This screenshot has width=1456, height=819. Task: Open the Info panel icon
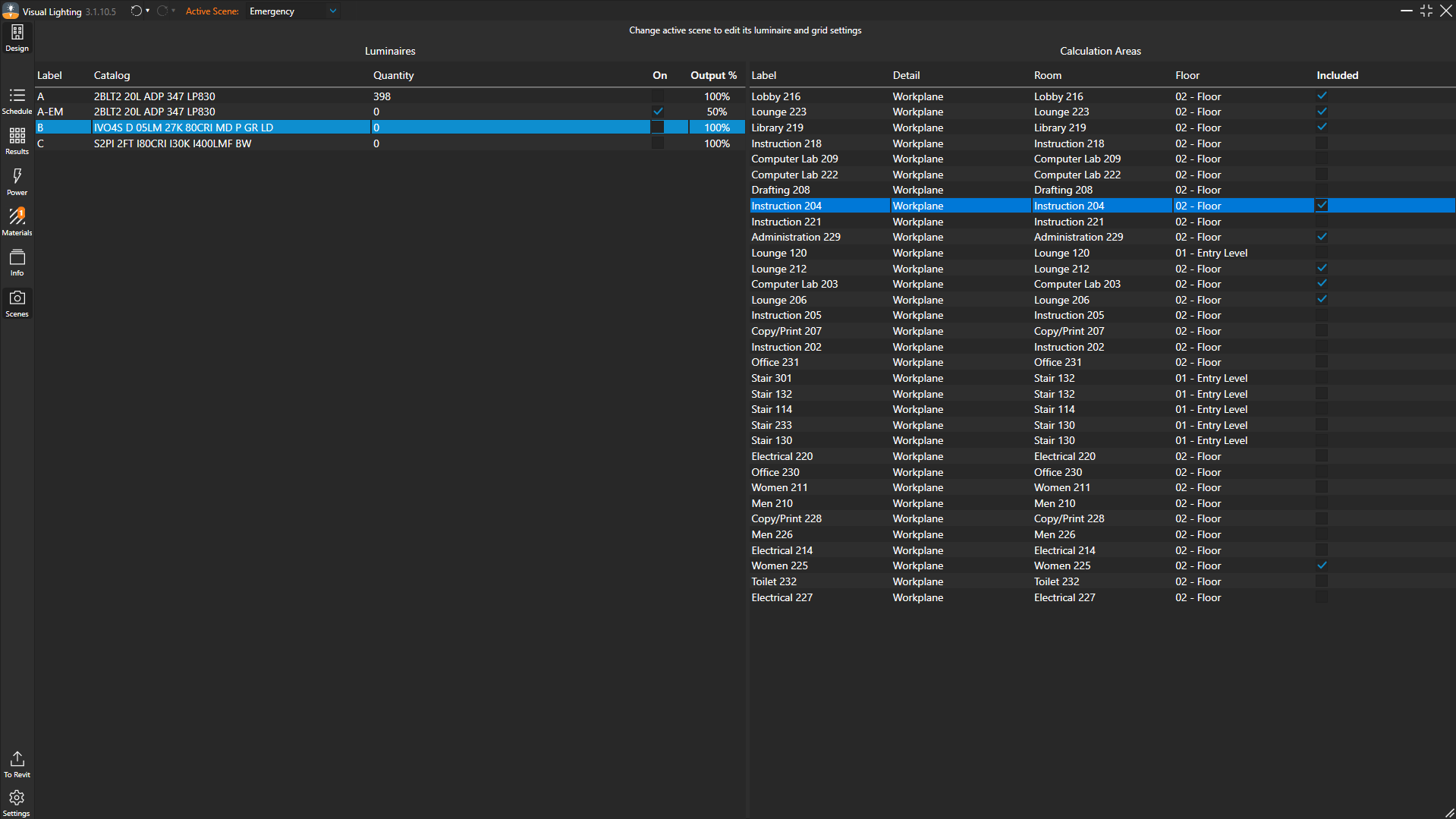17,263
